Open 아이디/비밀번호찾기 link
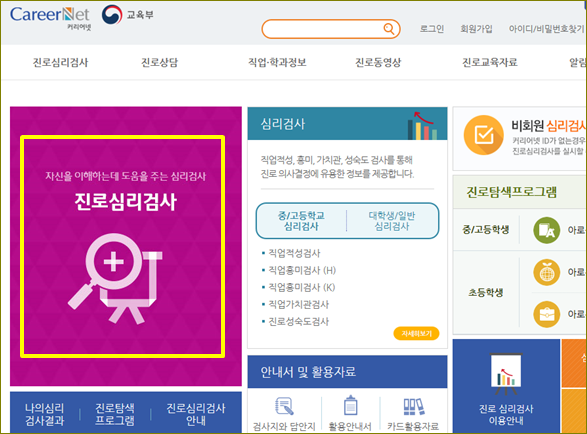Image resolution: width=587 pixels, height=434 pixels. 546,29
